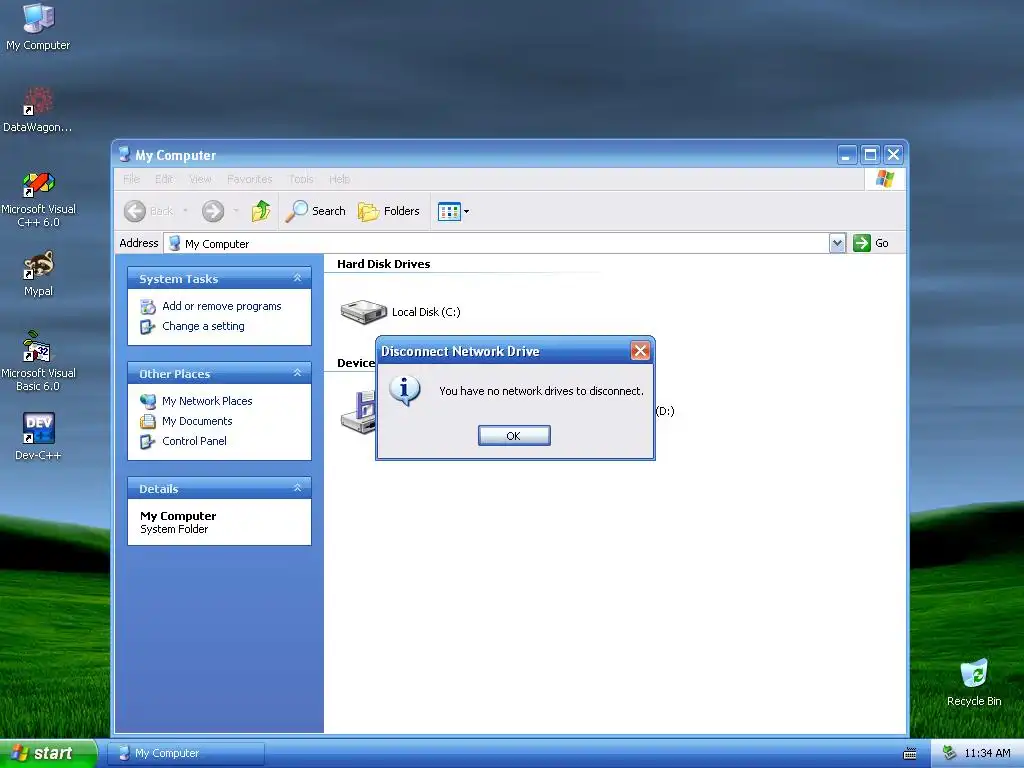Open Microsoft Visual Basic 6.0 shortcut
1024x768 pixels.
(x=38, y=361)
